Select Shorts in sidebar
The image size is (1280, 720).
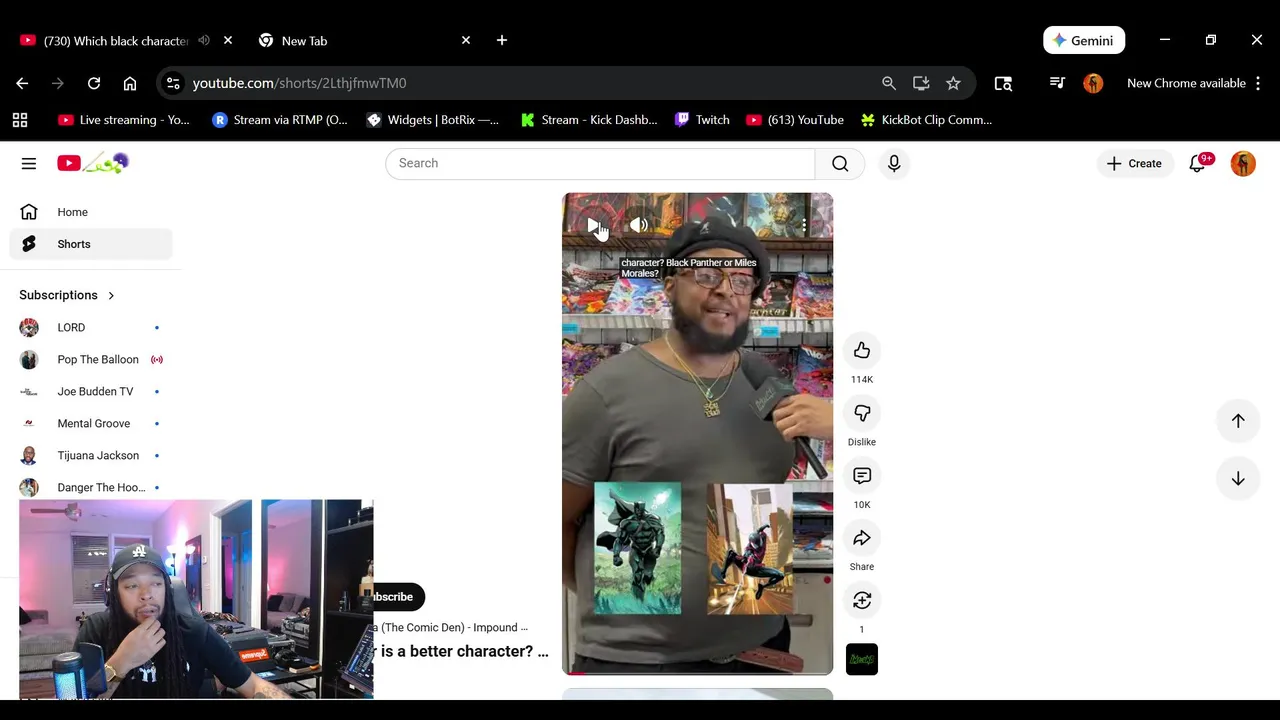[91, 244]
